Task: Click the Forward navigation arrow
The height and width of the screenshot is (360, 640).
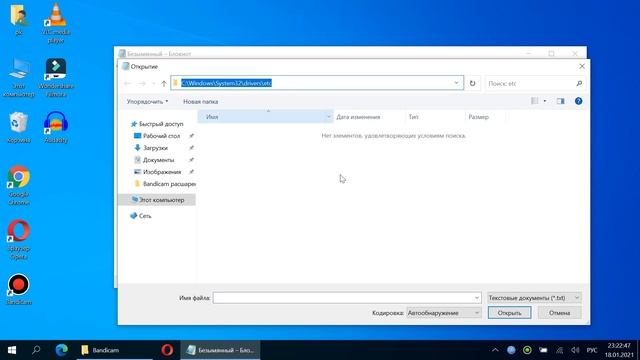Action: click(x=142, y=83)
